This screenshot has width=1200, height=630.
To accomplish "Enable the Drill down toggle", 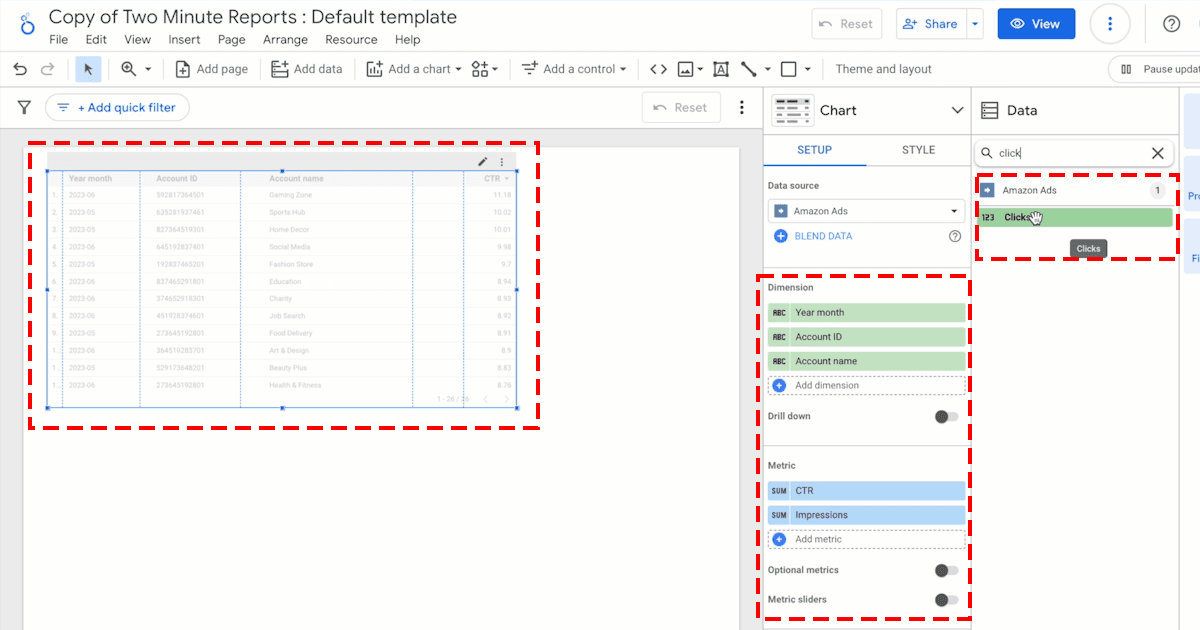I will tap(946, 416).
